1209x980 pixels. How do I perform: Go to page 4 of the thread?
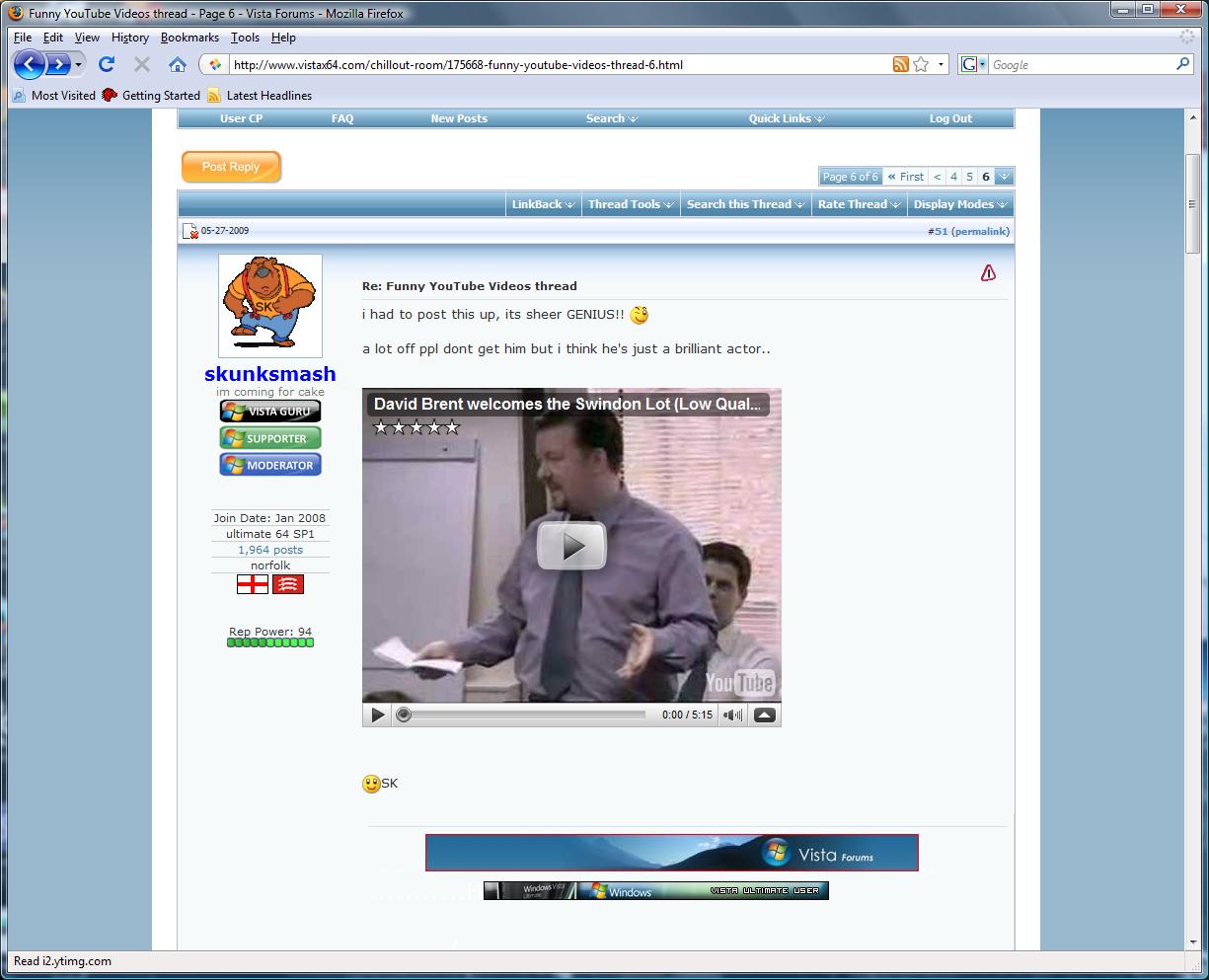point(953,177)
